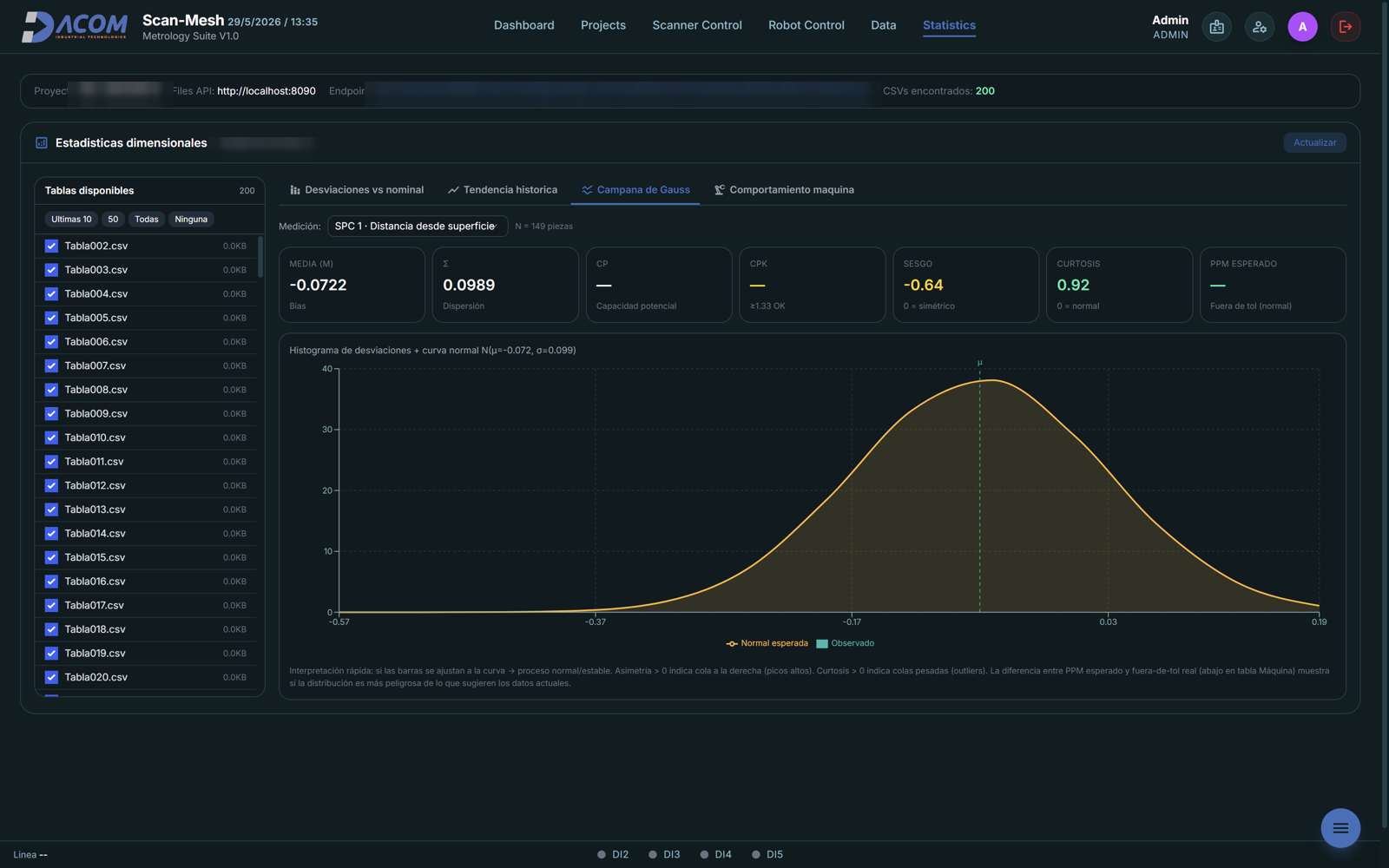The width and height of the screenshot is (1389, 868).
Task: Click the robot-arm icon of Comportamiento maquina
Action: [720, 190]
